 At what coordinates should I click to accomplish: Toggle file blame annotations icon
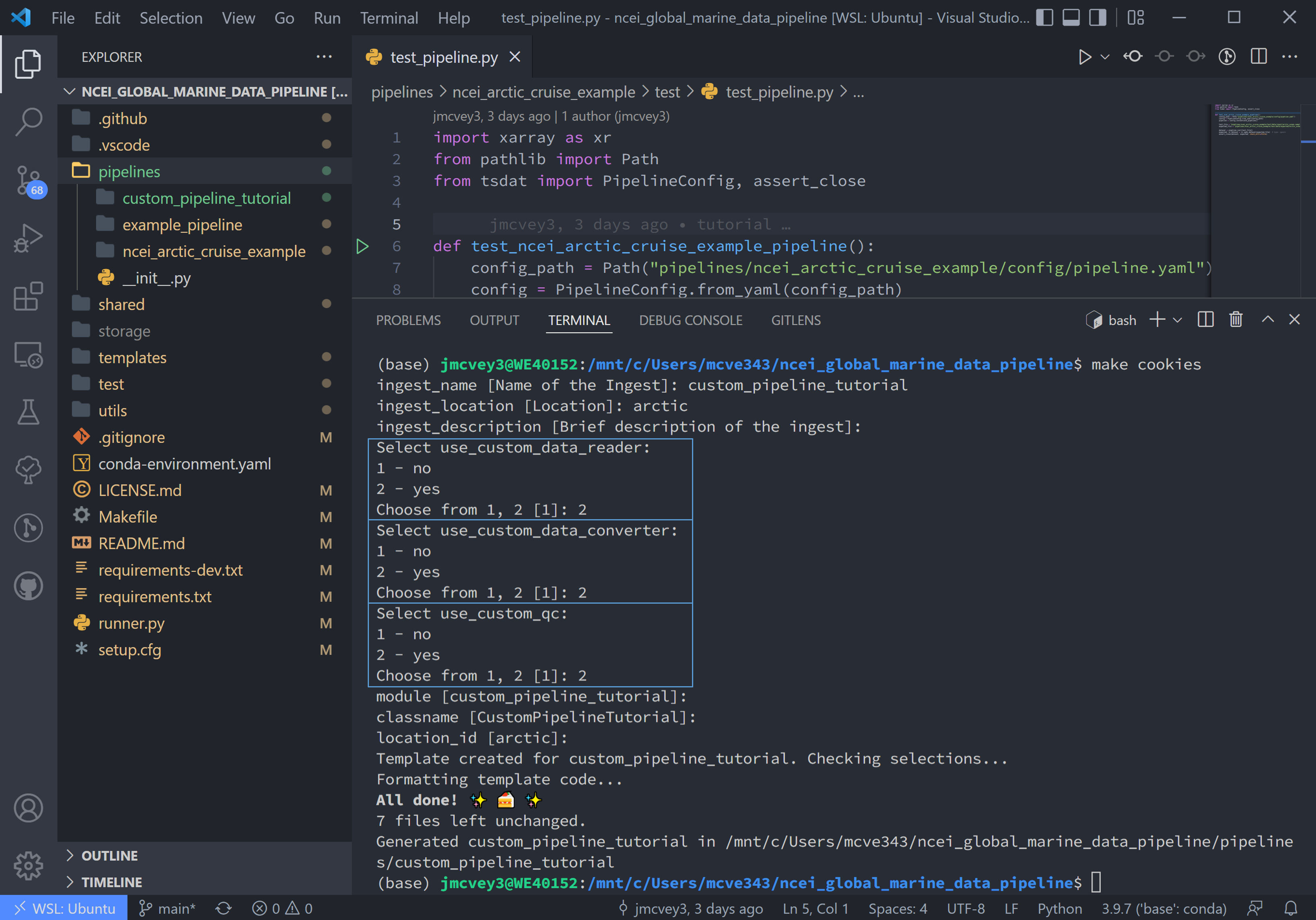click(1227, 57)
